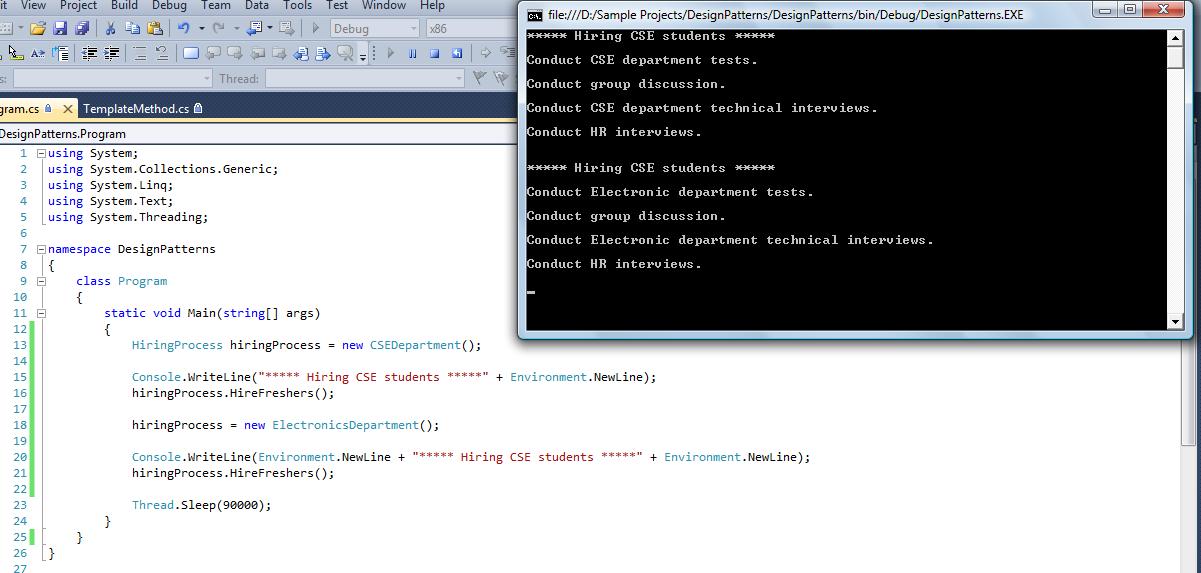Open the Debug menu

[x=169, y=6]
